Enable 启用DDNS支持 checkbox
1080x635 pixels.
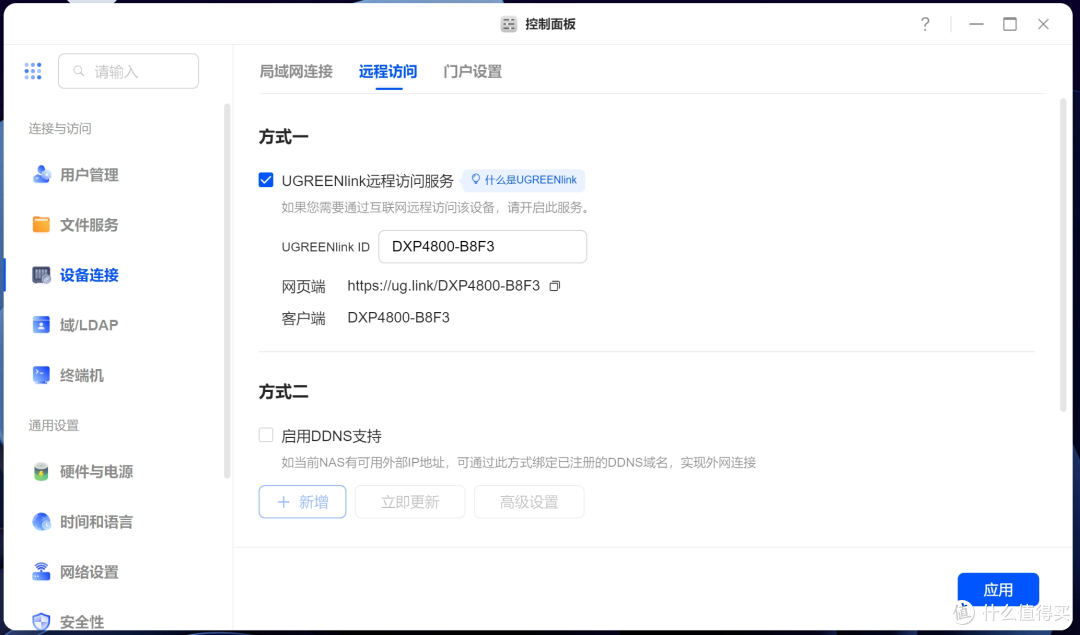click(266, 435)
